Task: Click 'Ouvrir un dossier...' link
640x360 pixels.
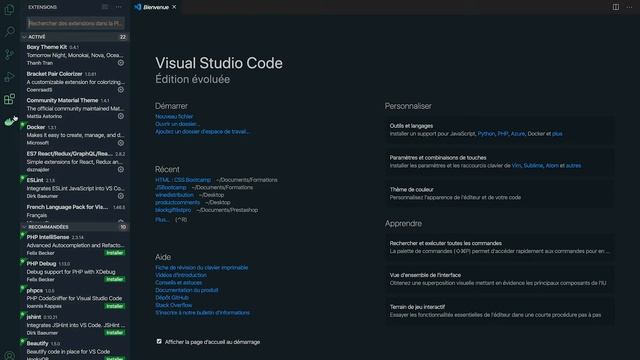Action: pyautogui.click(x=177, y=124)
